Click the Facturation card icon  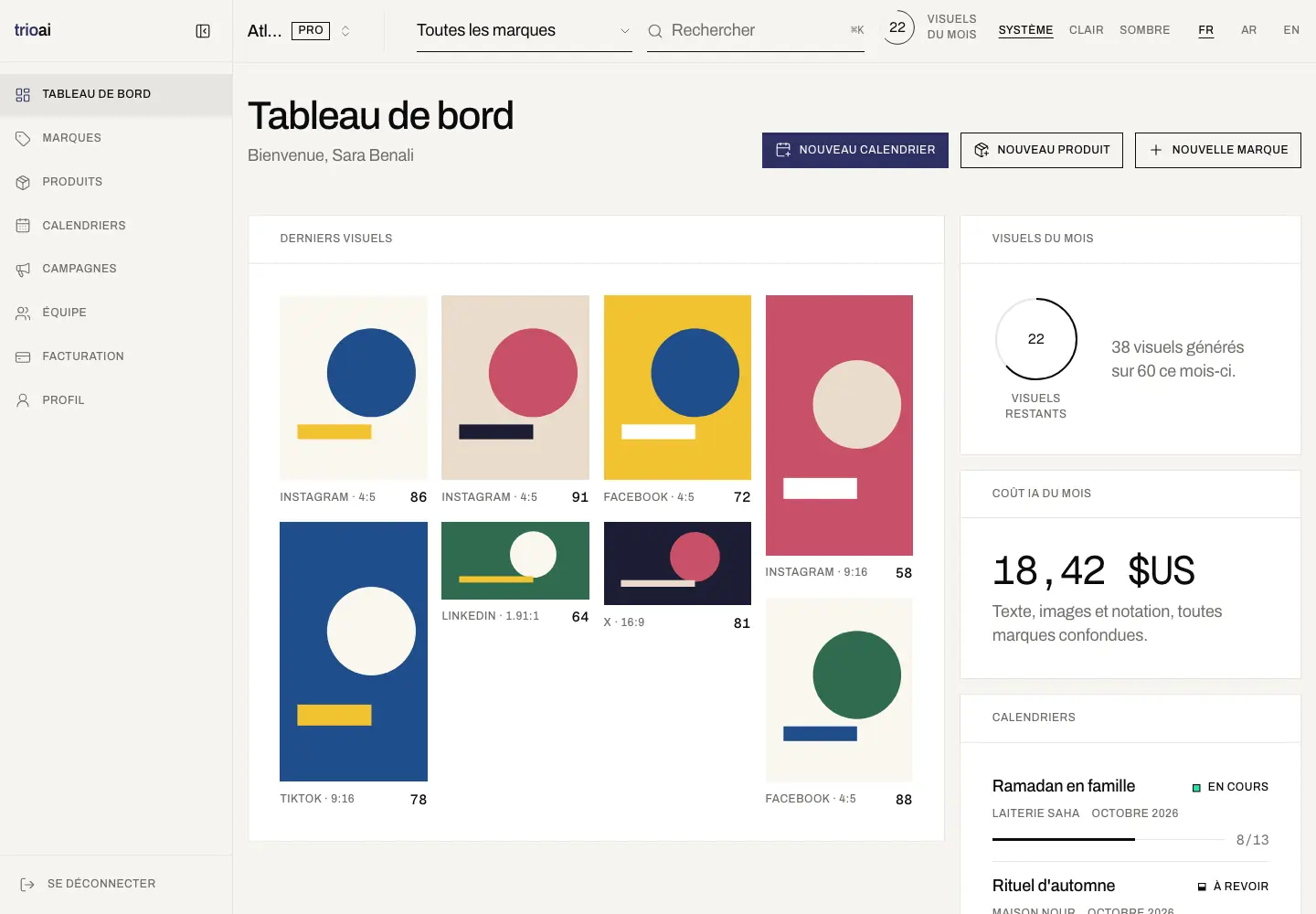[x=23, y=356]
